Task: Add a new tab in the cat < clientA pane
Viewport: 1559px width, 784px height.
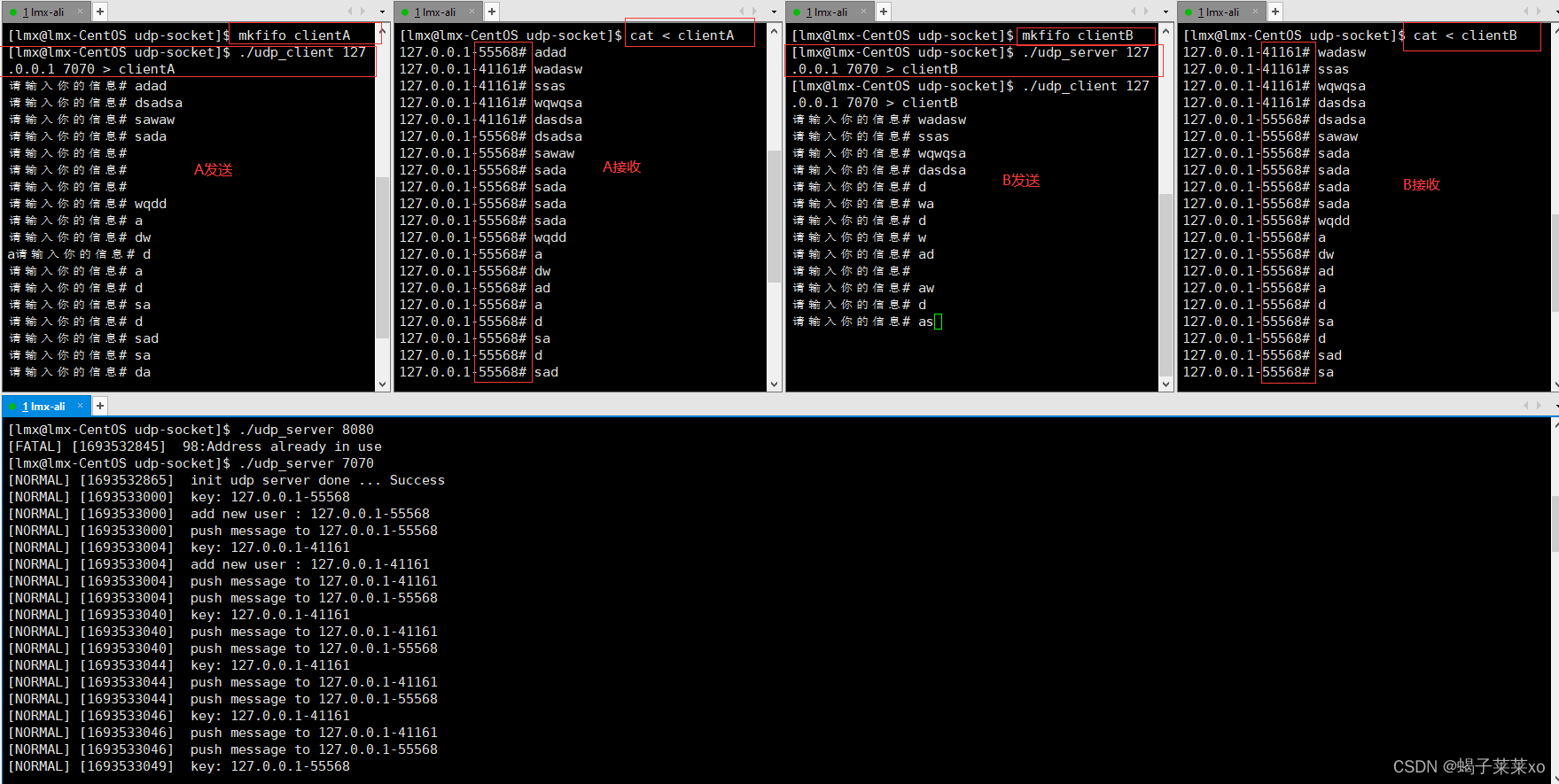Action: click(x=492, y=12)
